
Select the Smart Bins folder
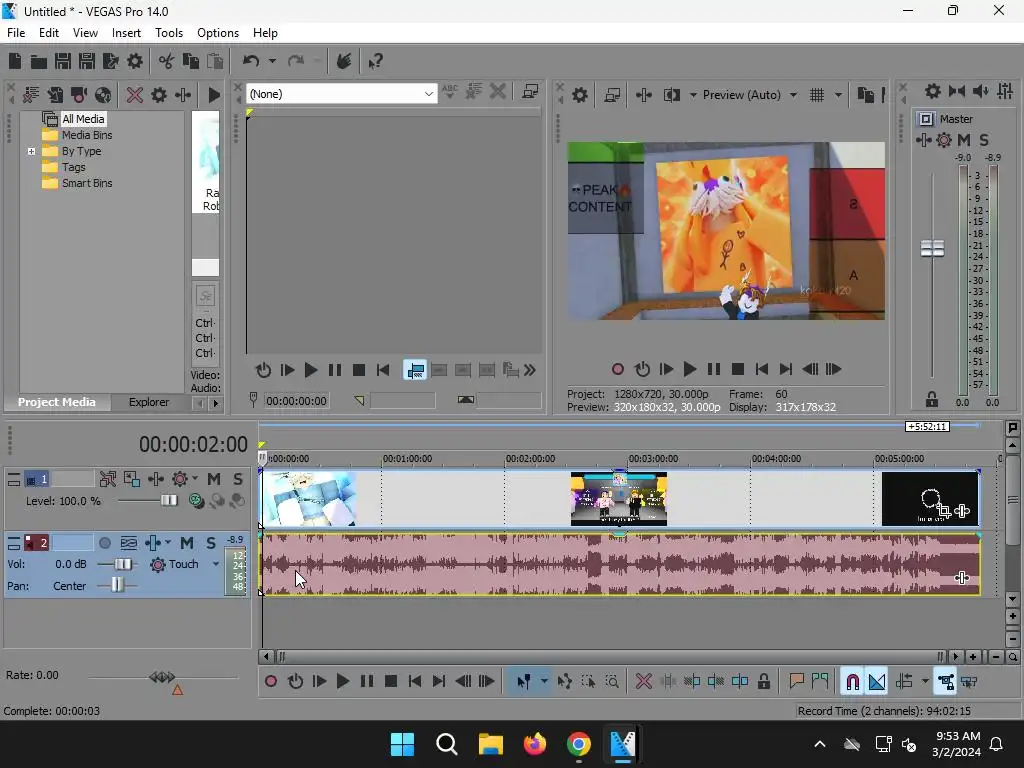(x=87, y=183)
